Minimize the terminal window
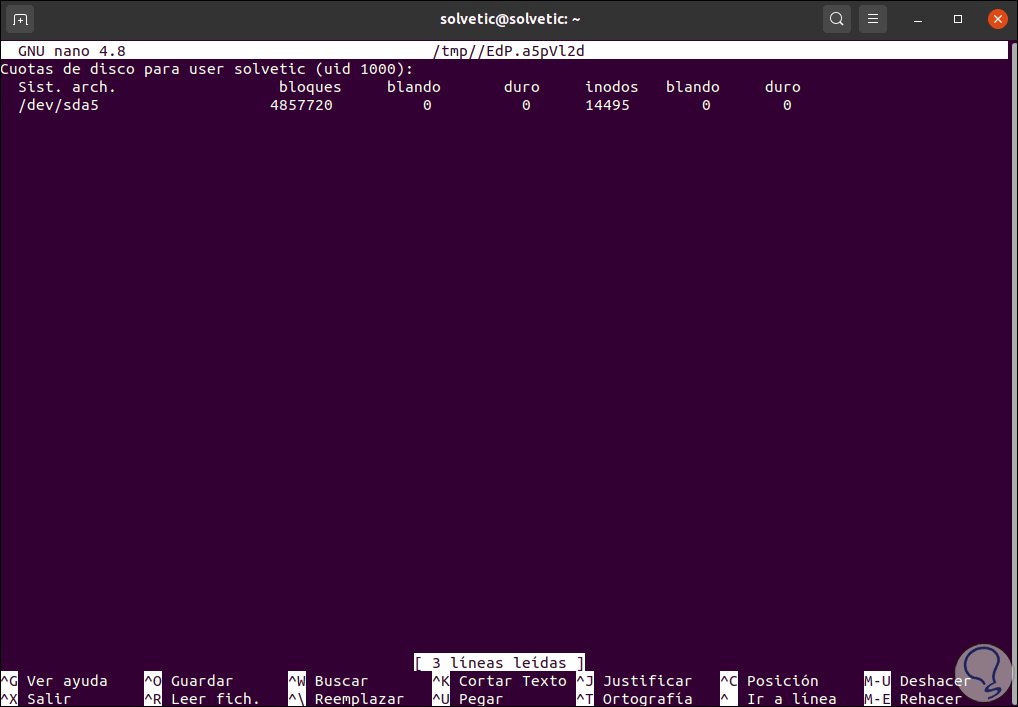Viewport: 1018px width, 707px height. click(x=918, y=19)
